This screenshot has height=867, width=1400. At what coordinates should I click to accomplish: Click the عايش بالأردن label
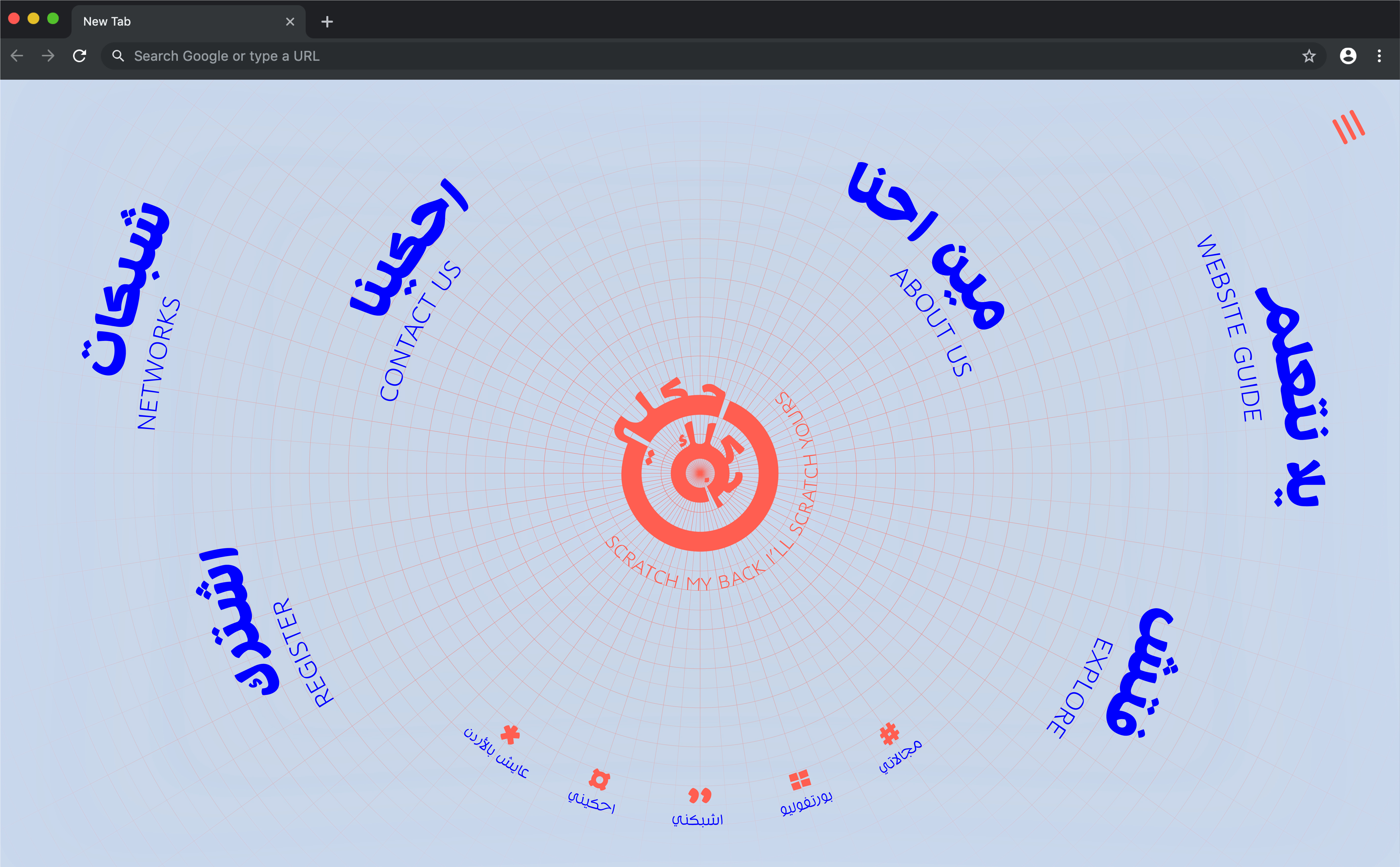coord(496,753)
